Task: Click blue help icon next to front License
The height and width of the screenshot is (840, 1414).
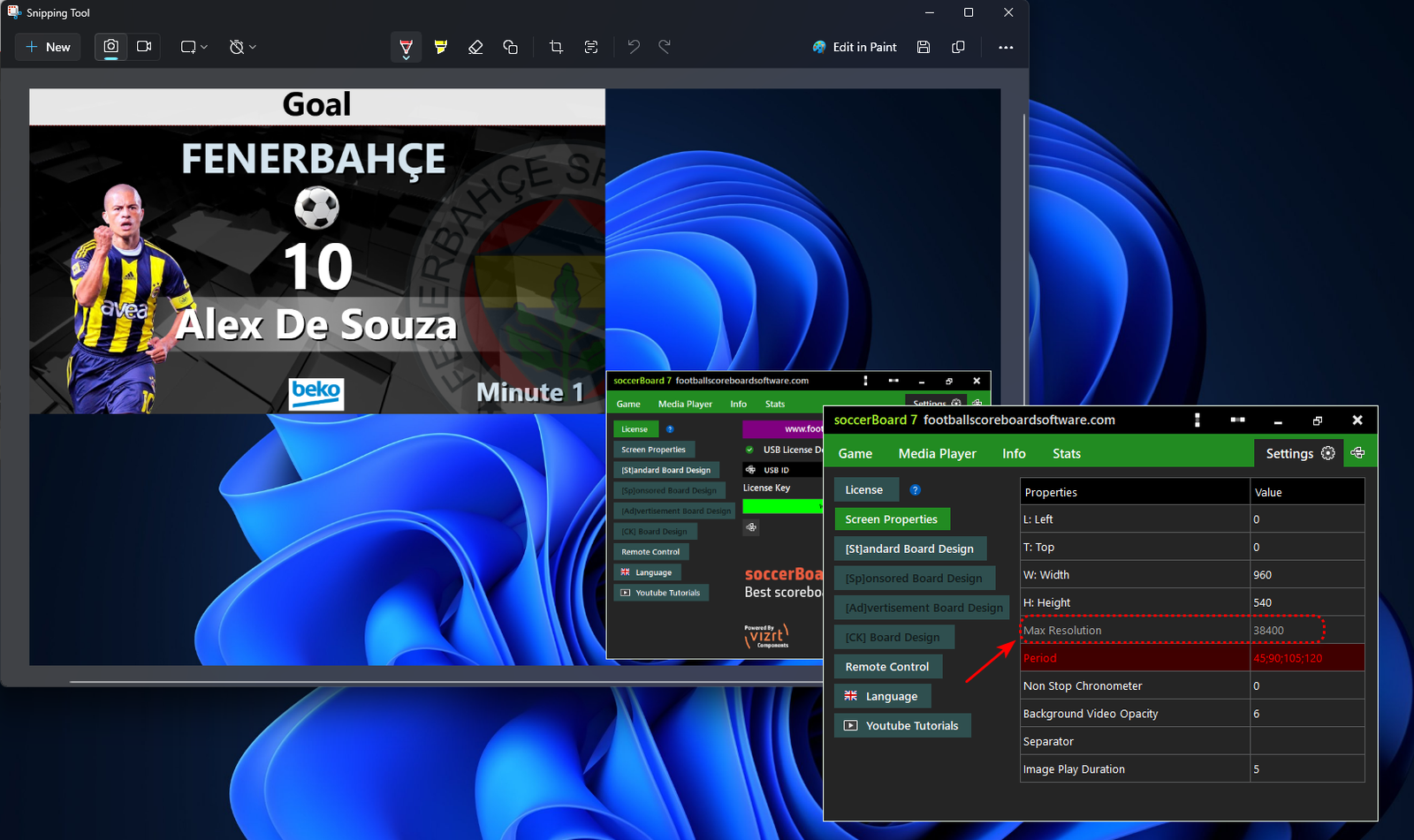Action: (916, 489)
